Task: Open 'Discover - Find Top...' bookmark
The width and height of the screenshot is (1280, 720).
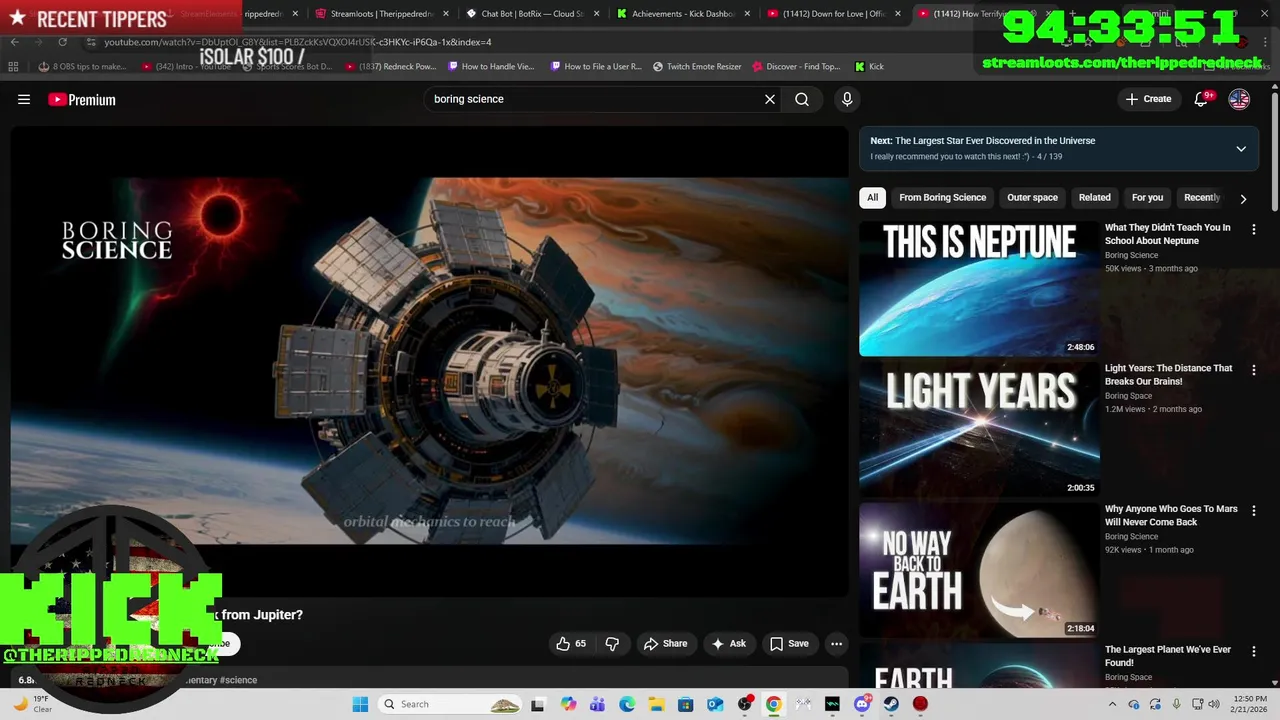Action: pyautogui.click(x=797, y=66)
